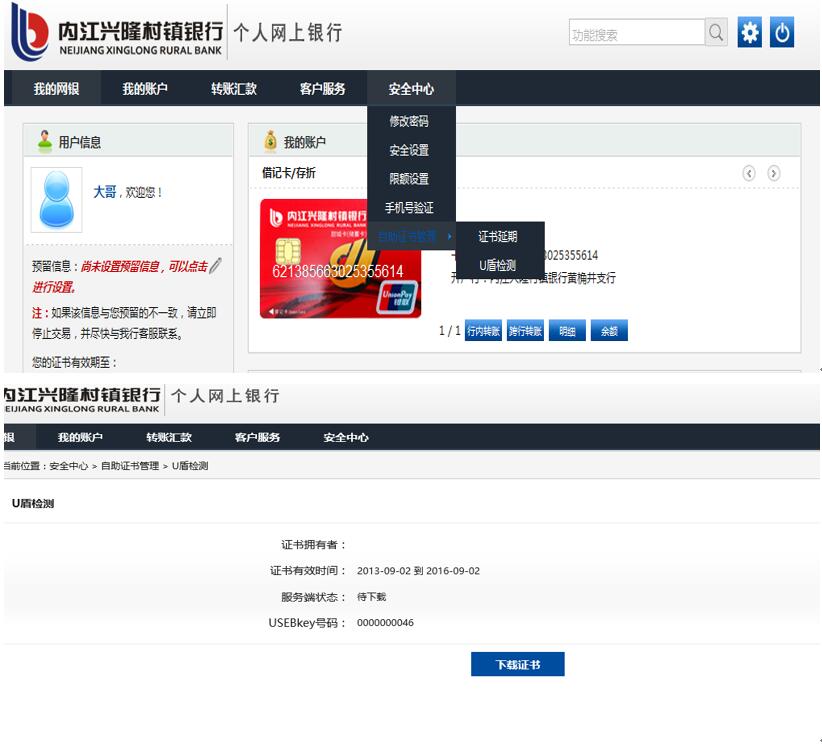Open 客户服务 in the home page nav bar
The height and width of the screenshot is (745, 822).
(x=322, y=89)
